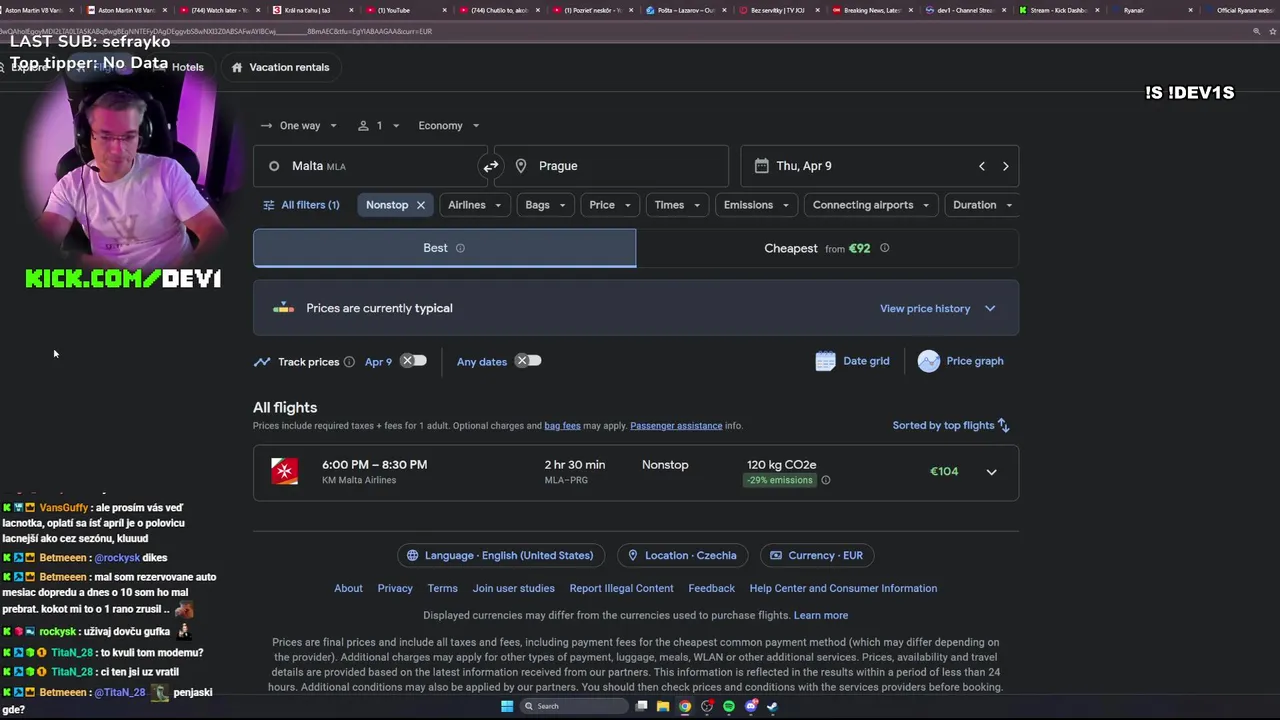This screenshot has width=1280, height=720.
Task: Switch to Vacation rentals tab
Action: [x=279, y=67]
